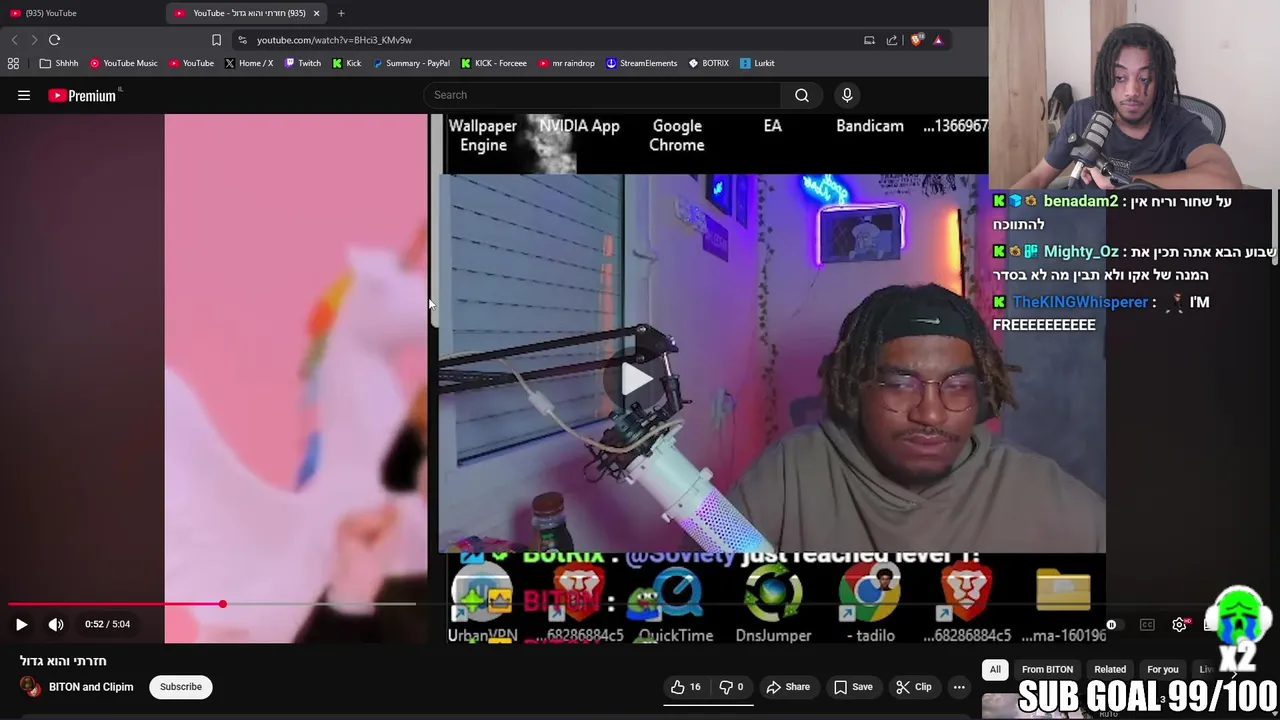Open the Summary - PayPal bookmark
This screenshot has width=1280, height=720.
[410, 63]
